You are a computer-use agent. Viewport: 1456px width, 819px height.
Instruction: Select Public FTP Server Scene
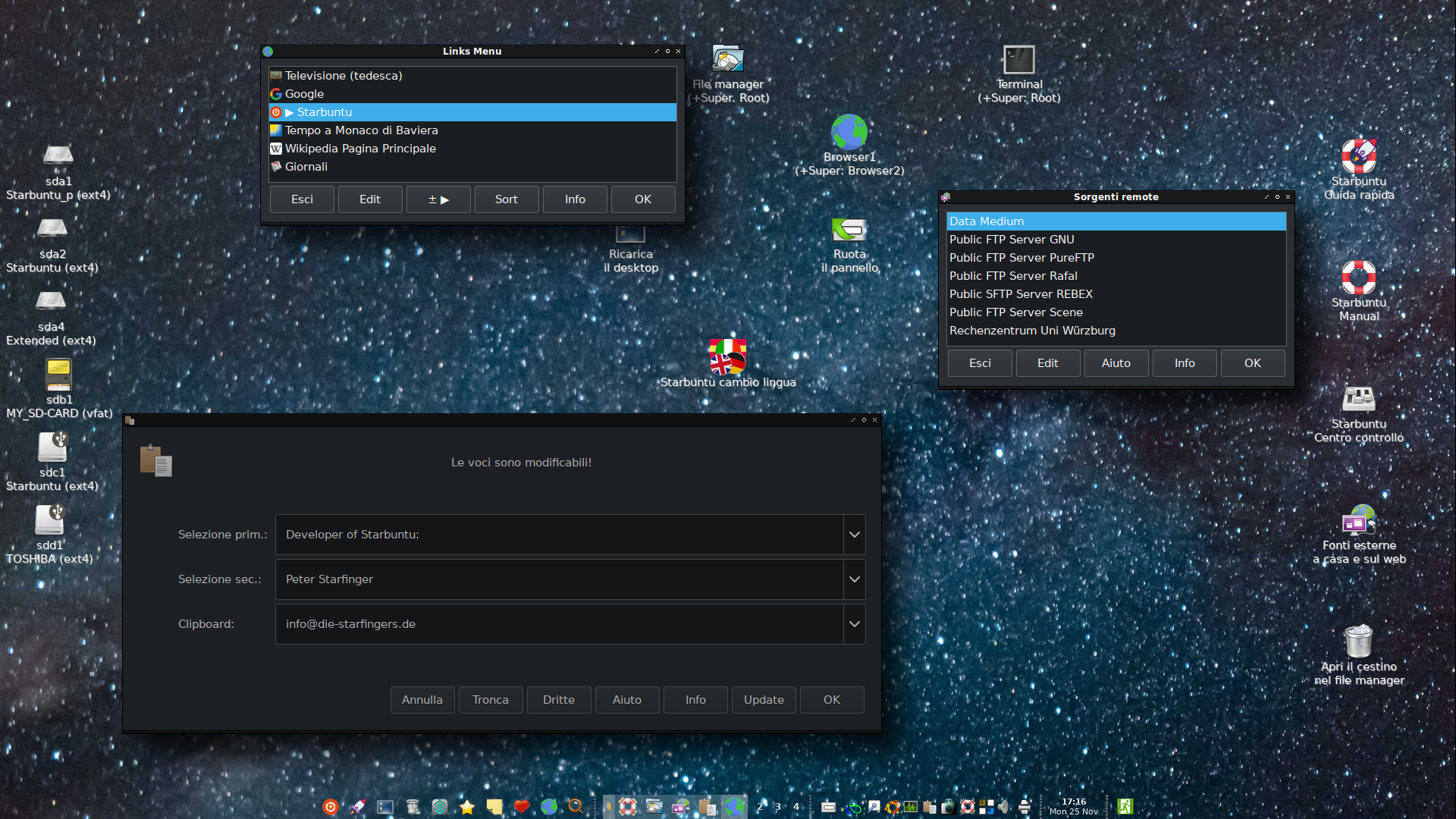click(1116, 312)
